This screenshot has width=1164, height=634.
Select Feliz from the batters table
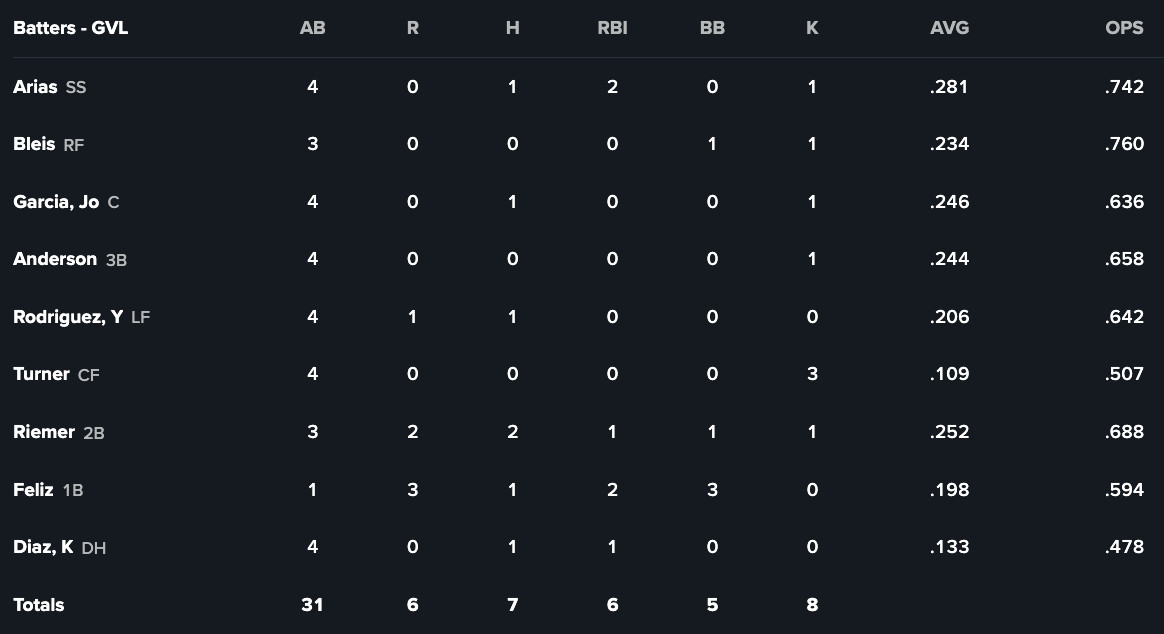point(33,490)
